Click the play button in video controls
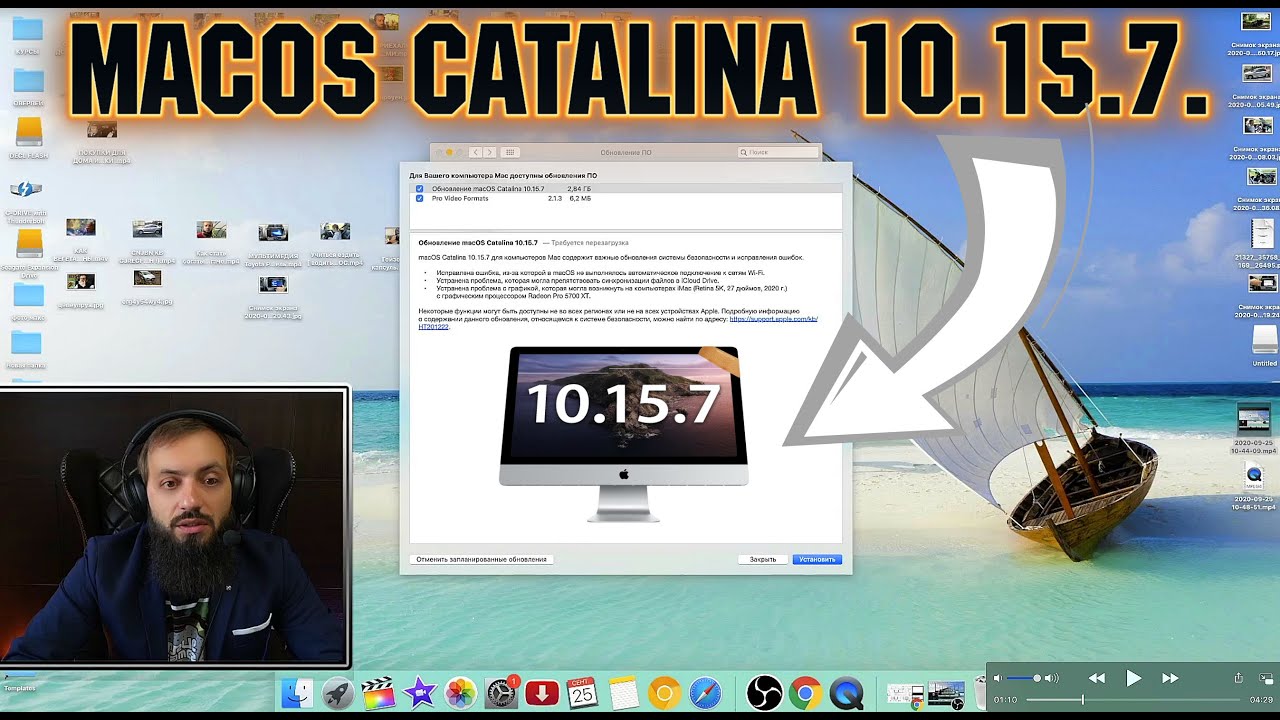The image size is (1280, 720). pos(1133,678)
